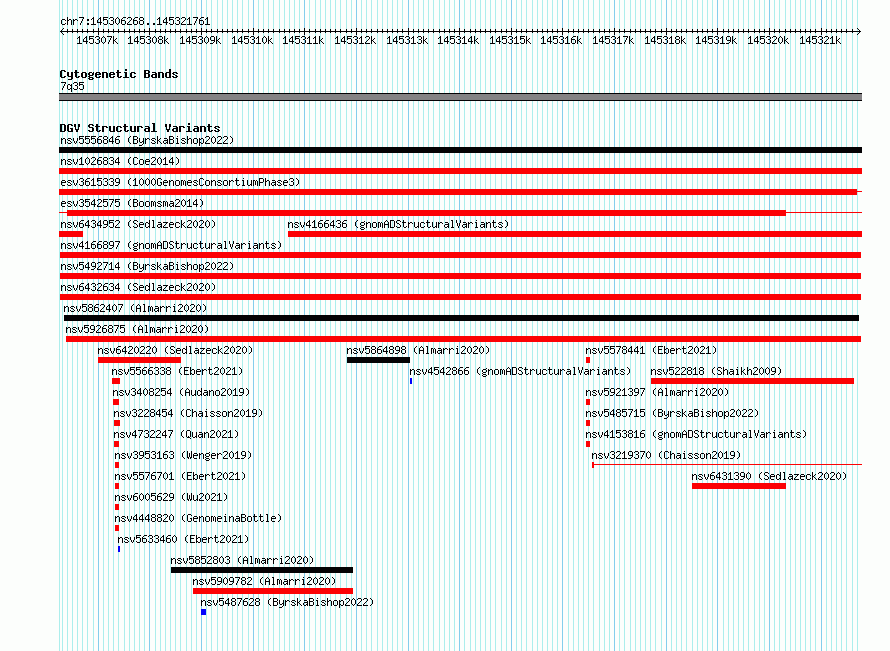Click nsv522818 (Shaikh2009) label
Image resolution: width=890 pixels, height=651 pixels.
[x=716, y=371]
